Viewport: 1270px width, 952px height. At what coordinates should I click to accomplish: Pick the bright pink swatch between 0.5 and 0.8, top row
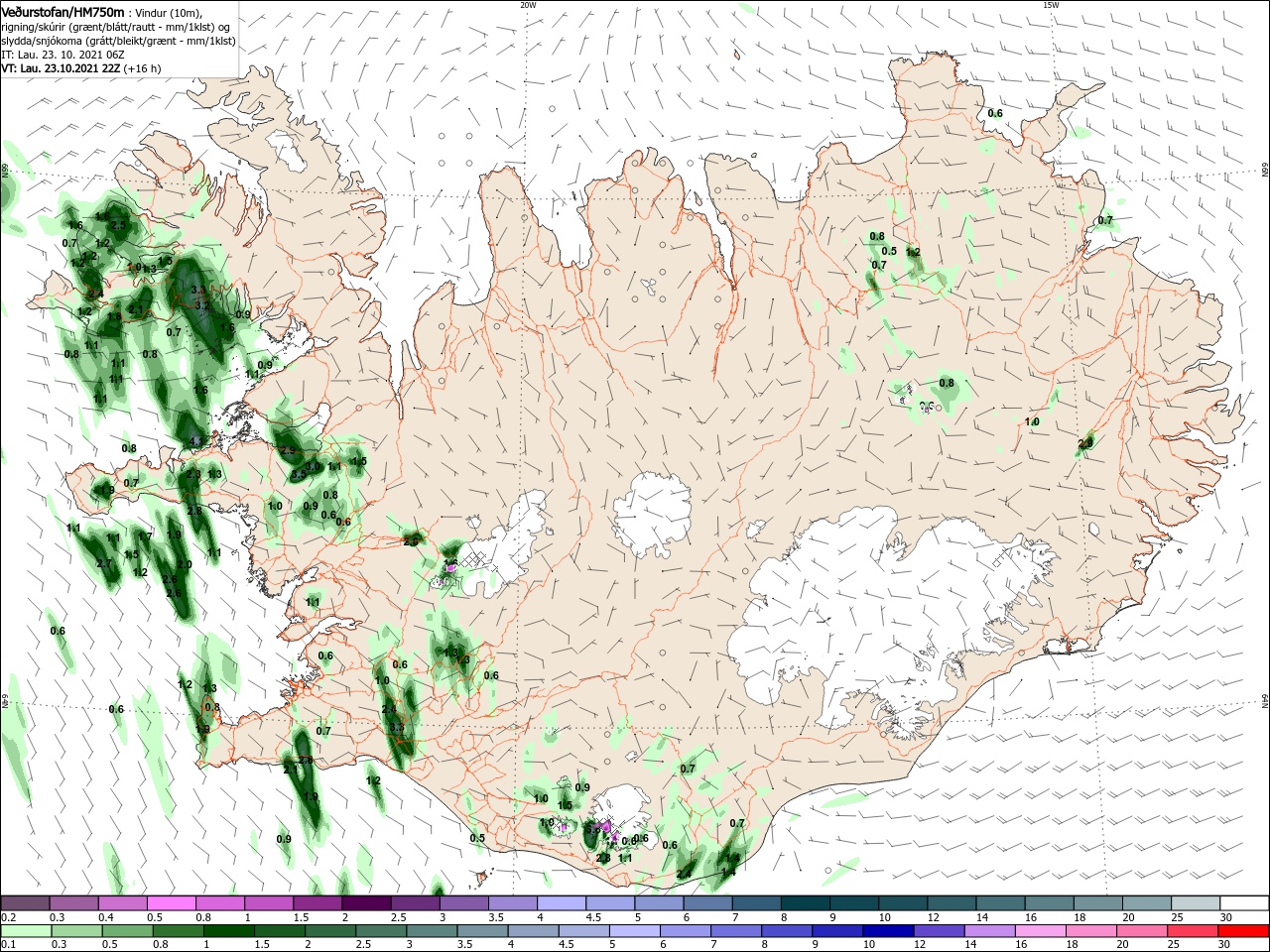[172, 903]
